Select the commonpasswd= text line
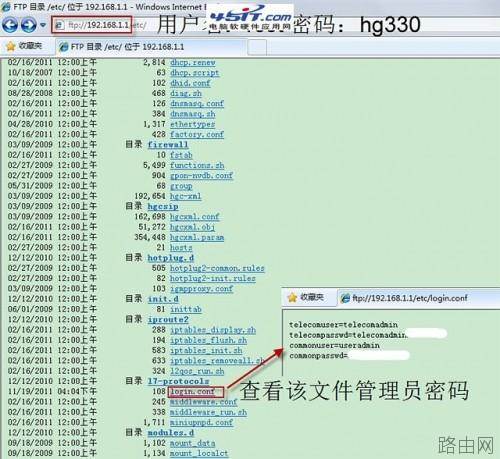The height and width of the screenshot is (459, 500). 318,356
